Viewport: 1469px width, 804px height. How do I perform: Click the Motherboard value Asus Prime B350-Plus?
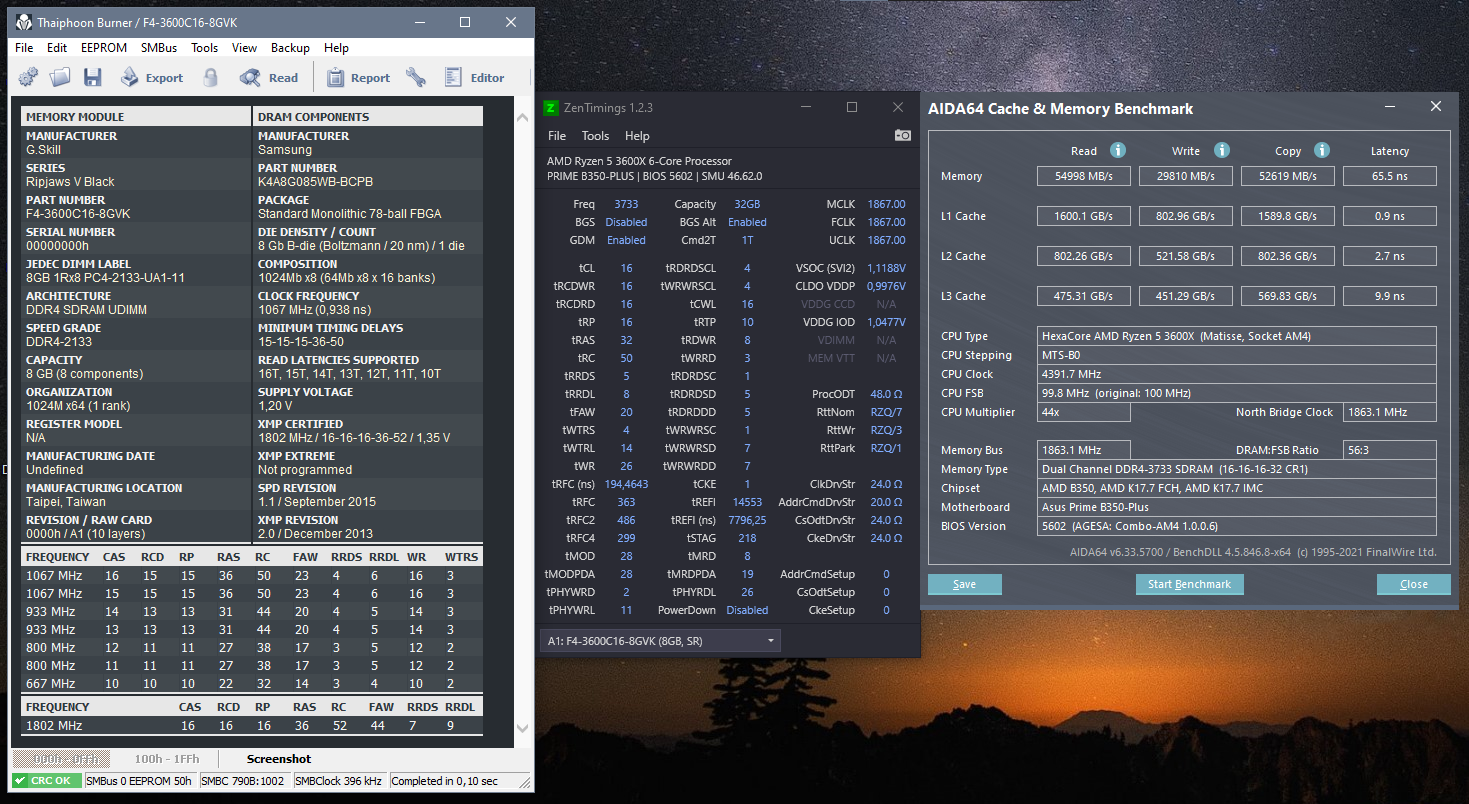(x=1238, y=507)
